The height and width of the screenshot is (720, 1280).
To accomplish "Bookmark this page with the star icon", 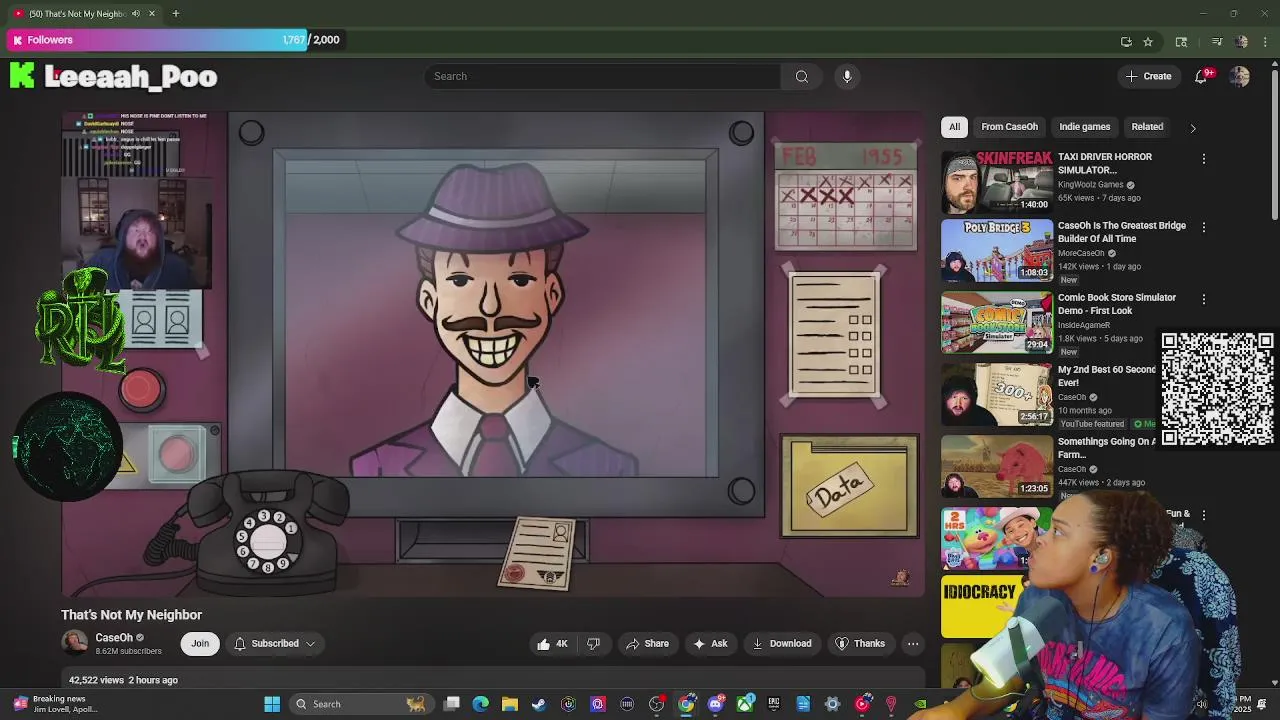I will 1148,42.
